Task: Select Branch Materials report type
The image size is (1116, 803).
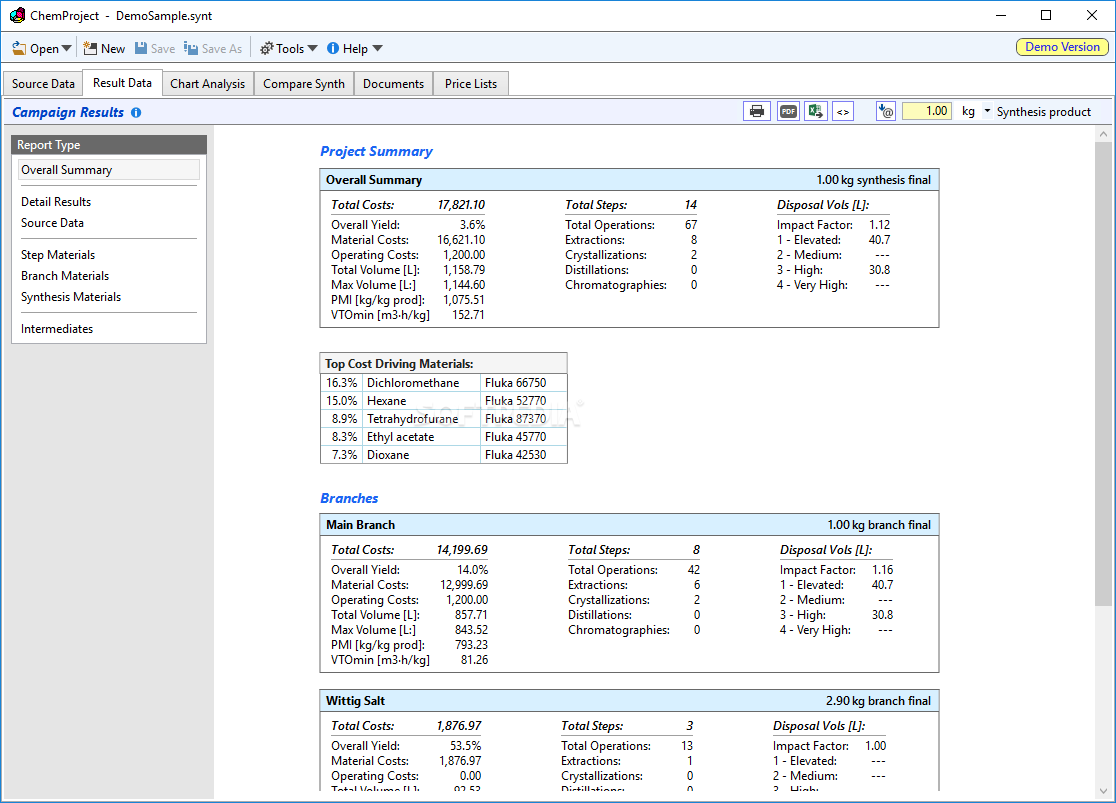Action: (65, 275)
